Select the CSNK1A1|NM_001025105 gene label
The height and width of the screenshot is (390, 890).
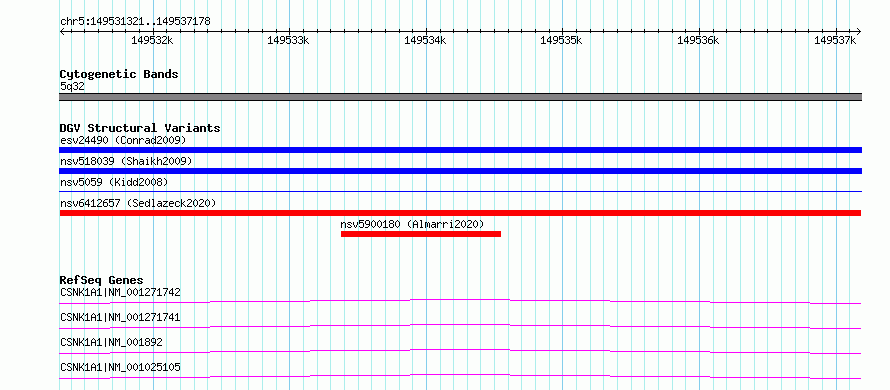120,367
